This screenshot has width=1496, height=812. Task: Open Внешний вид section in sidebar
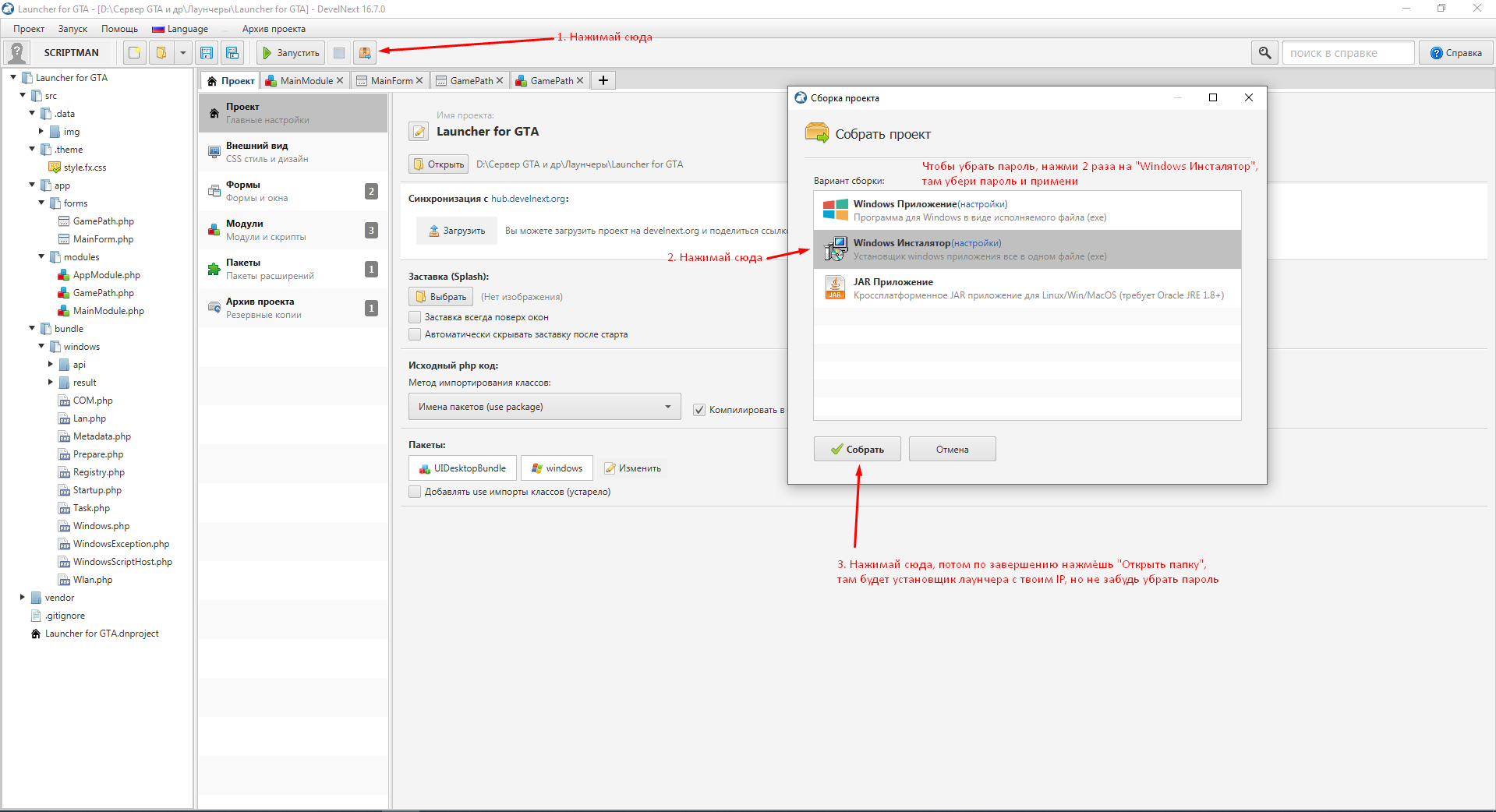(x=293, y=152)
